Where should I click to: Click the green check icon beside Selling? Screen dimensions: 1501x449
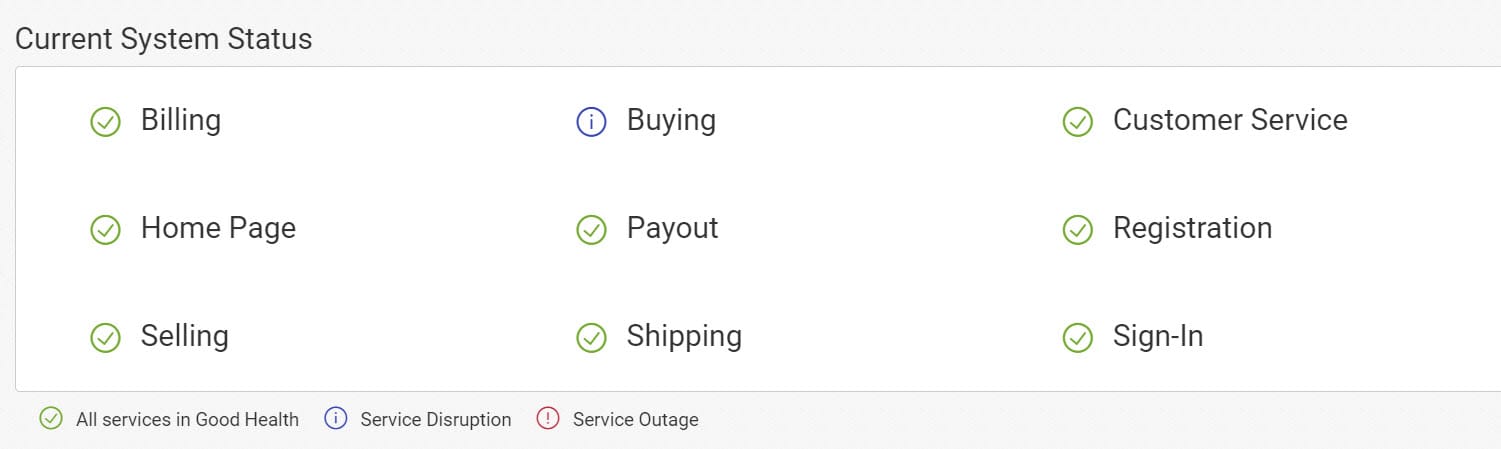pos(105,338)
